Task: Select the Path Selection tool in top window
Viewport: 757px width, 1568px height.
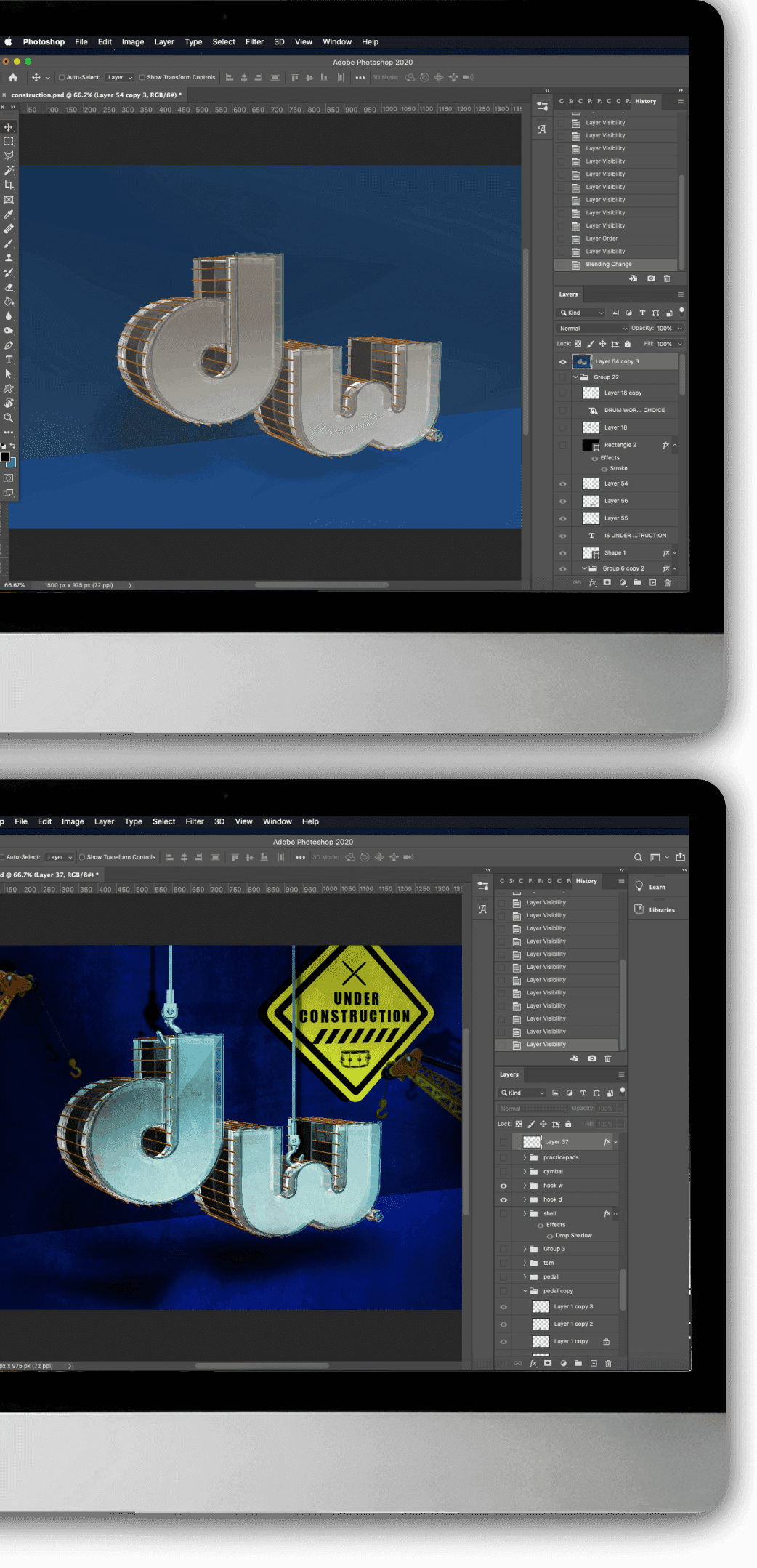Action: (x=9, y=374)
